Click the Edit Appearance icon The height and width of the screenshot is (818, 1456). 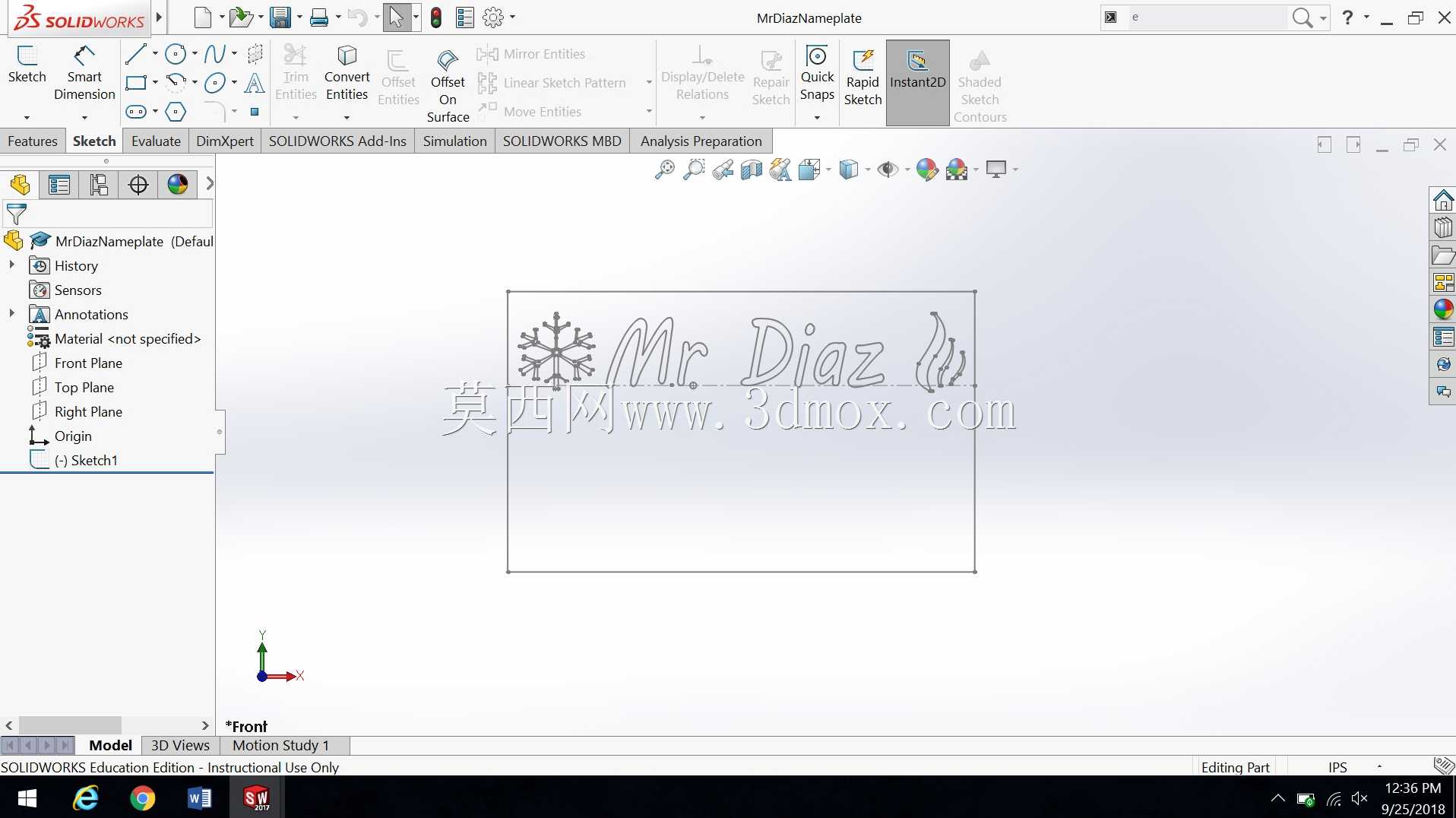(926, 169)
